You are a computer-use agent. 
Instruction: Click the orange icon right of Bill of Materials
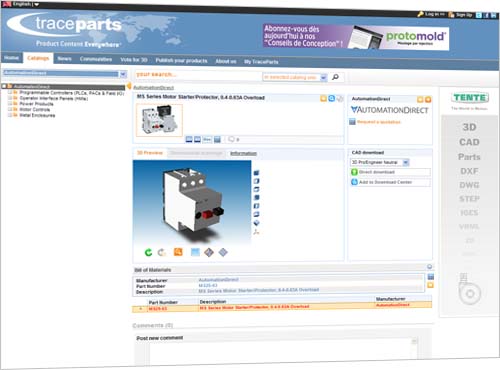pos(431,285)
